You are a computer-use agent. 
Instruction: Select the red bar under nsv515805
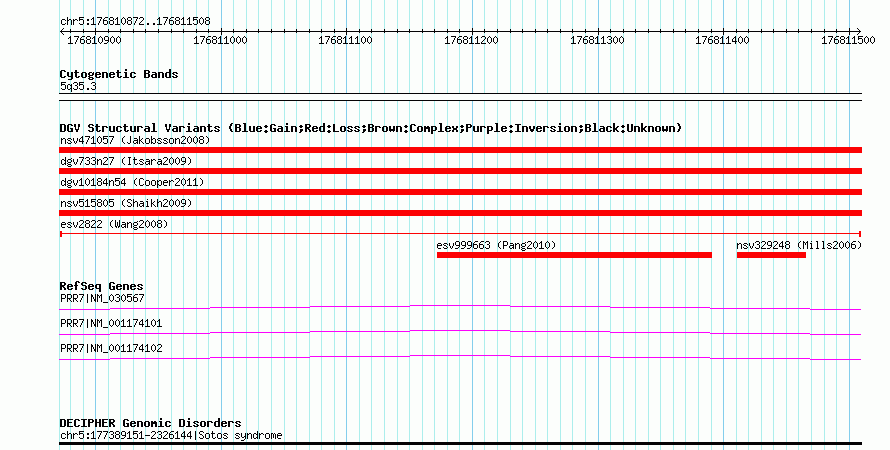(x=460, y=213)
